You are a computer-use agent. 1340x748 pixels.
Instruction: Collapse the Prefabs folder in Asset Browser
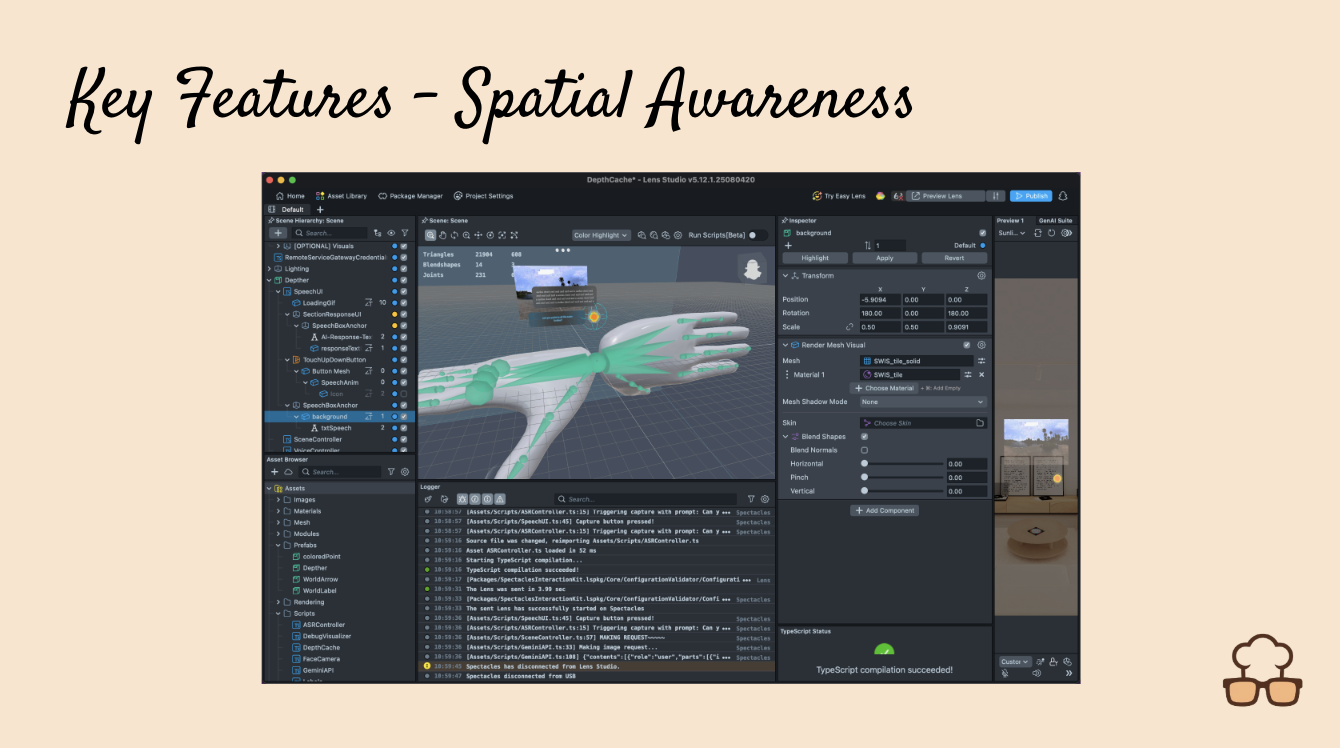pos(279,545)
